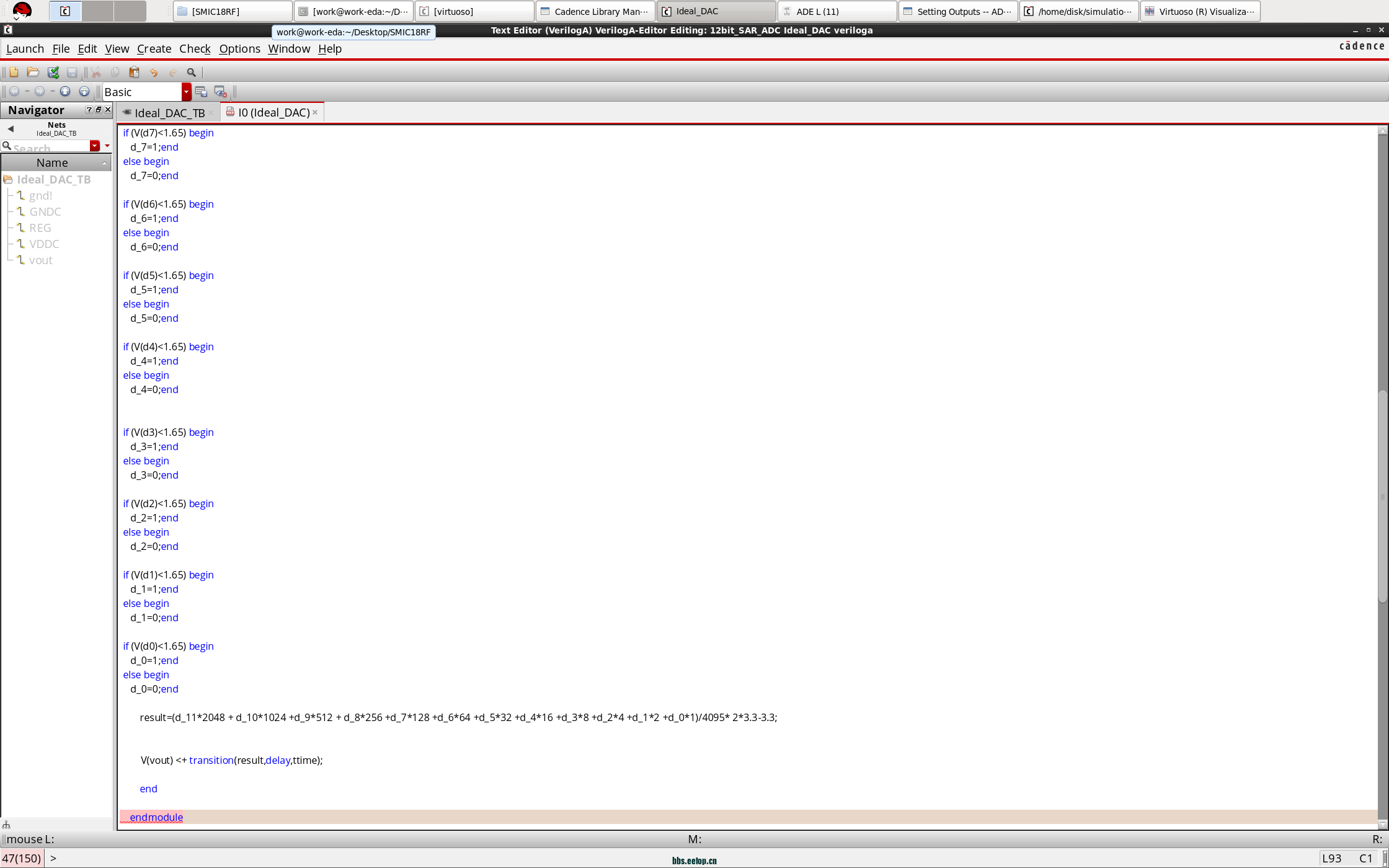Open the Help menu
This screenshot has height=868, width=1389.
click(330, 48)
